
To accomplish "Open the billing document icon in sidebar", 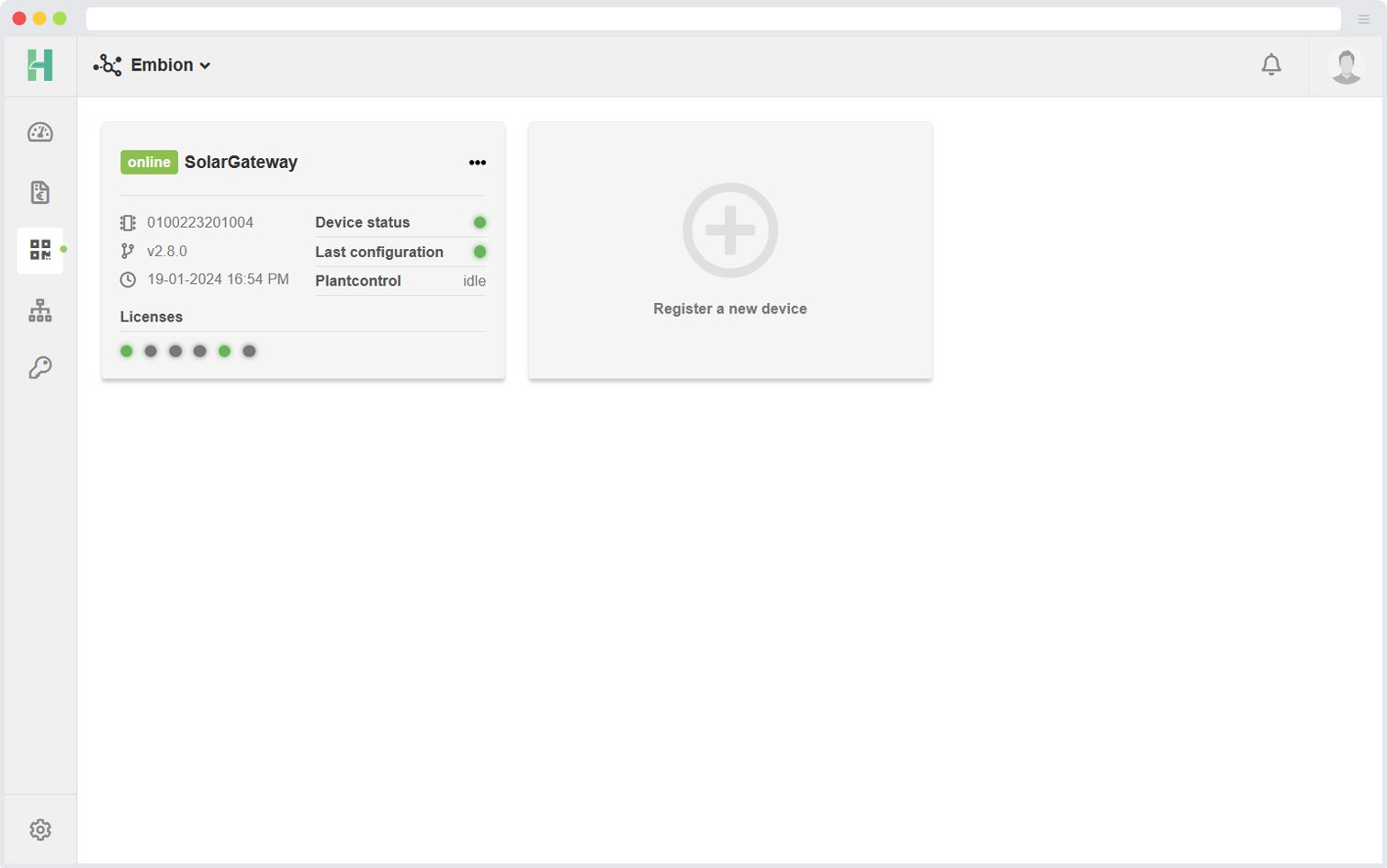I will coord(40,192).
